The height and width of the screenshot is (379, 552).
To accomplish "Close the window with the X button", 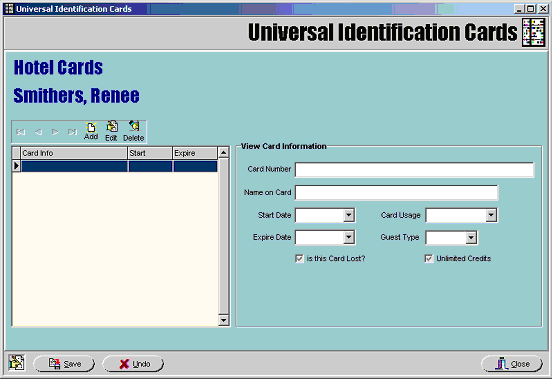I will point(543,9).
